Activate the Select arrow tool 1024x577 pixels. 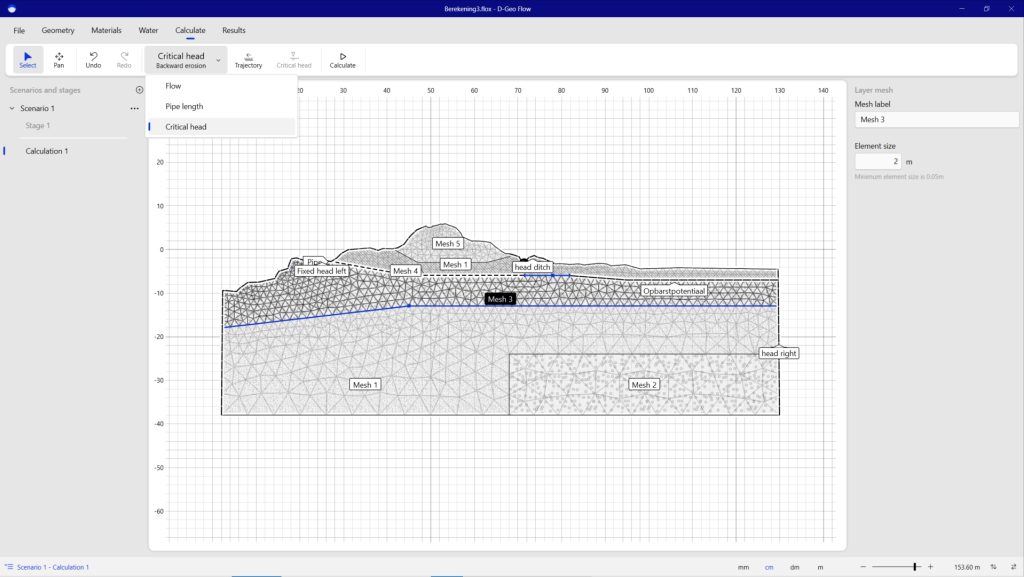pos(28,60)
